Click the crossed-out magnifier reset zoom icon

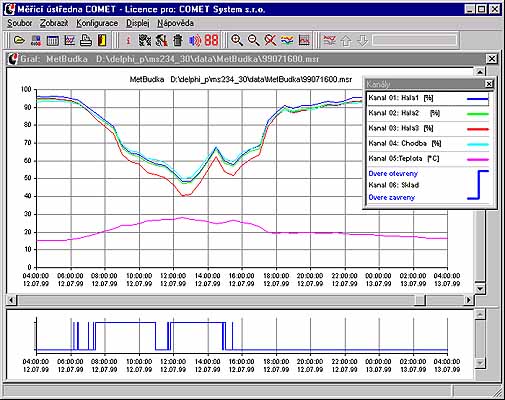(270, 41)
